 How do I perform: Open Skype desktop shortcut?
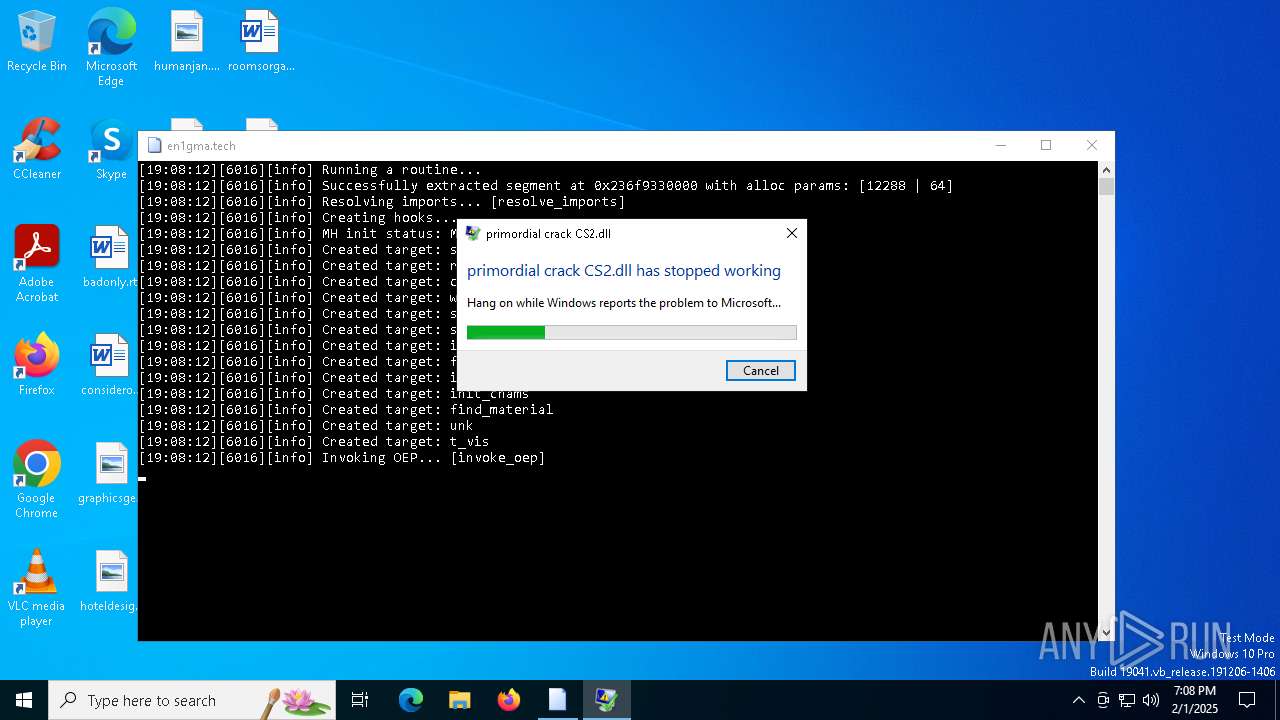click(x=111, y=150)
